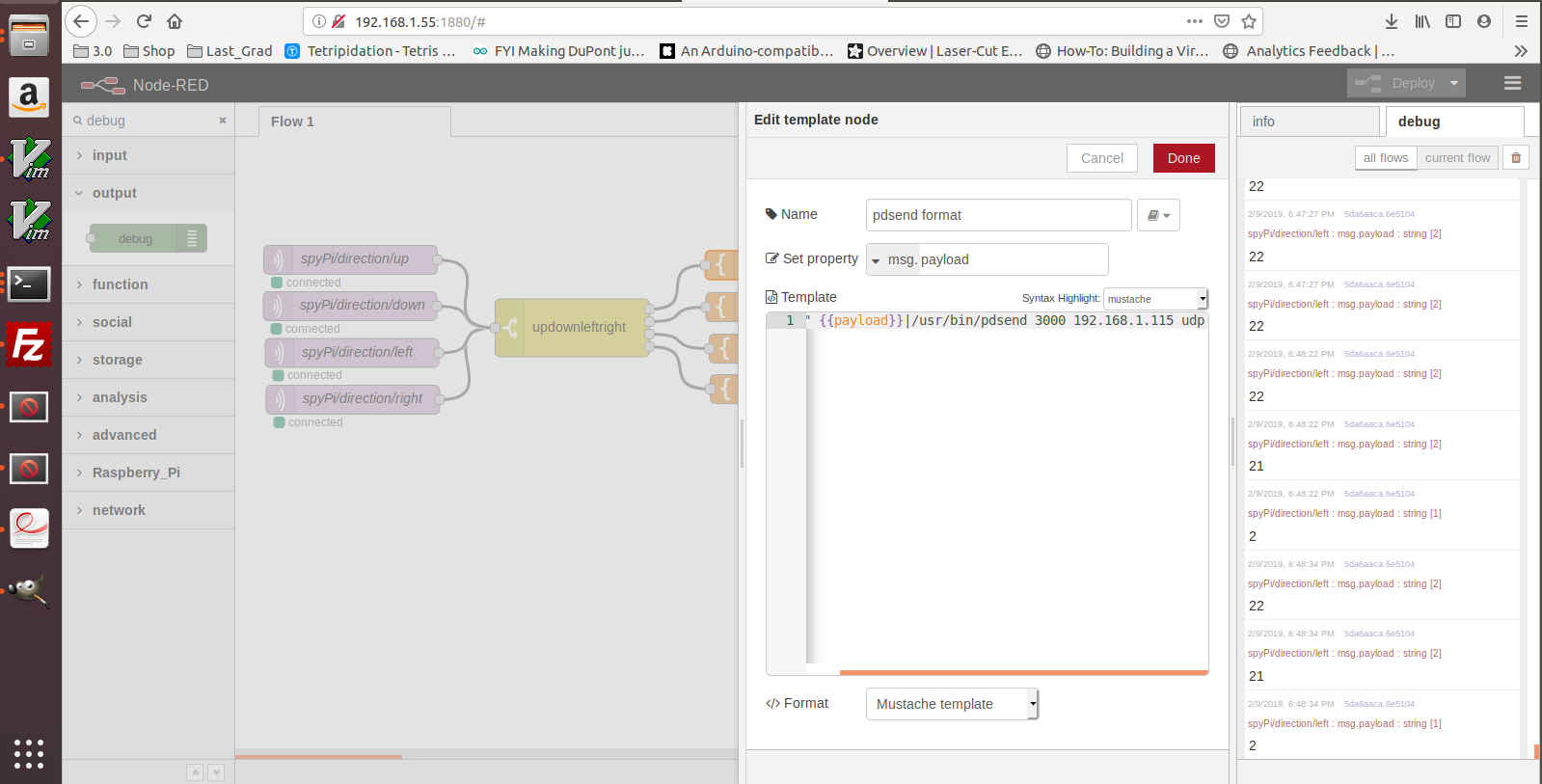Switch to the debug sidebar tab
The image size is (1542, 784).
click(x=1454, y=122)
